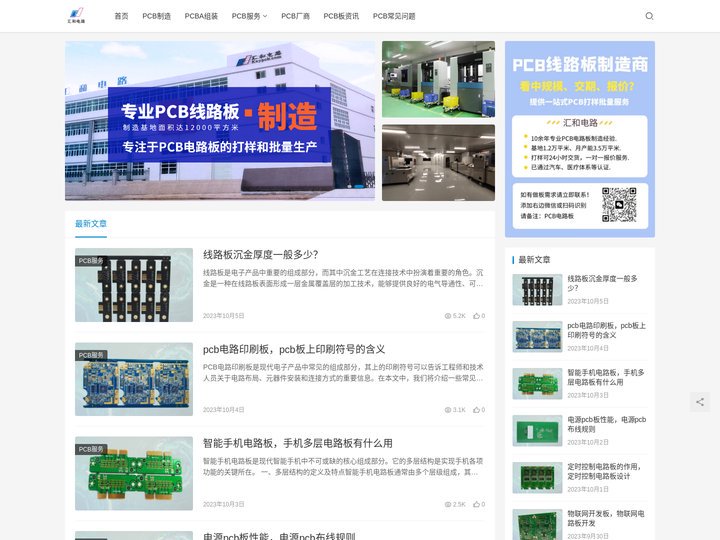Click like icon on 智能手机电路板 article
720x540 pixels.
[x=477, y=504]
